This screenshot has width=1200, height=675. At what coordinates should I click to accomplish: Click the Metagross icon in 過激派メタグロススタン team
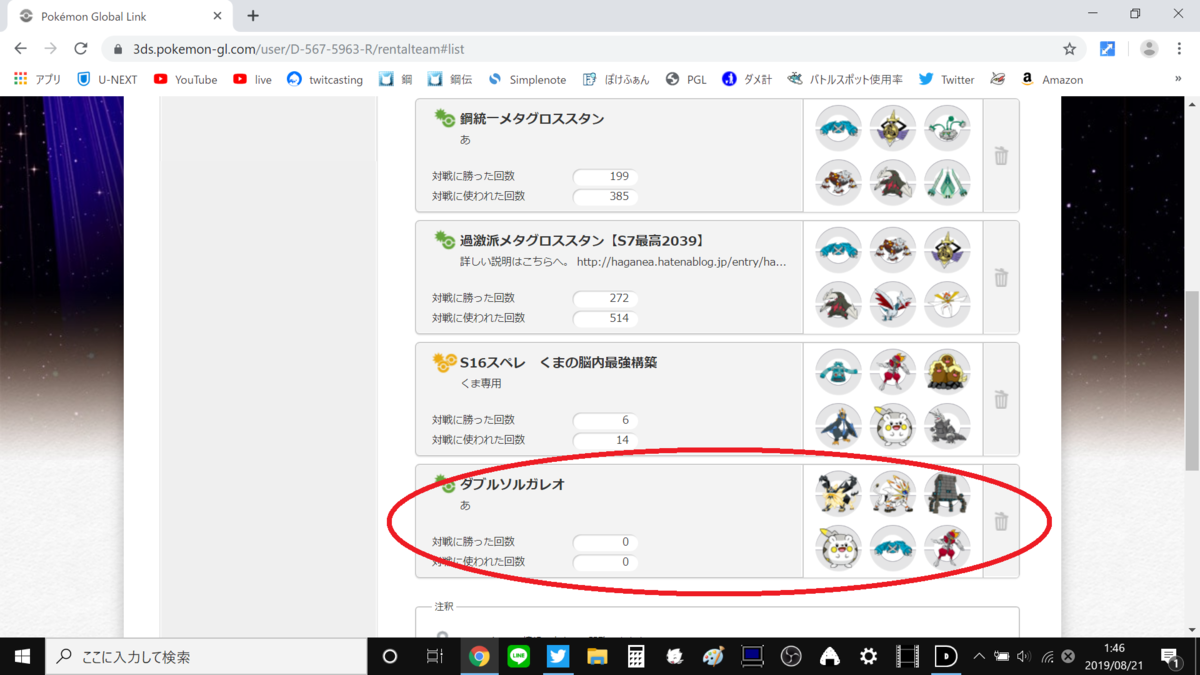(838, 250)
